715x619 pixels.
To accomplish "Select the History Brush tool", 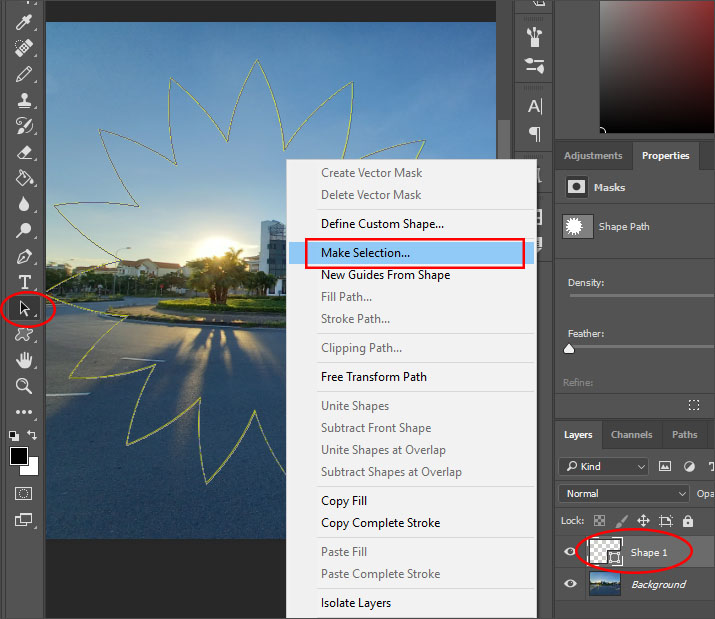I will pos(24,125).
